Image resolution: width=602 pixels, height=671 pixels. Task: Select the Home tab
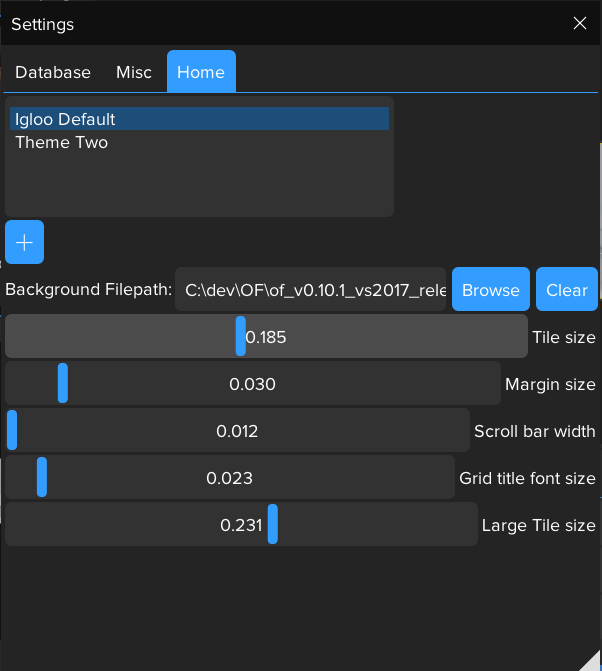pos(201,72)
